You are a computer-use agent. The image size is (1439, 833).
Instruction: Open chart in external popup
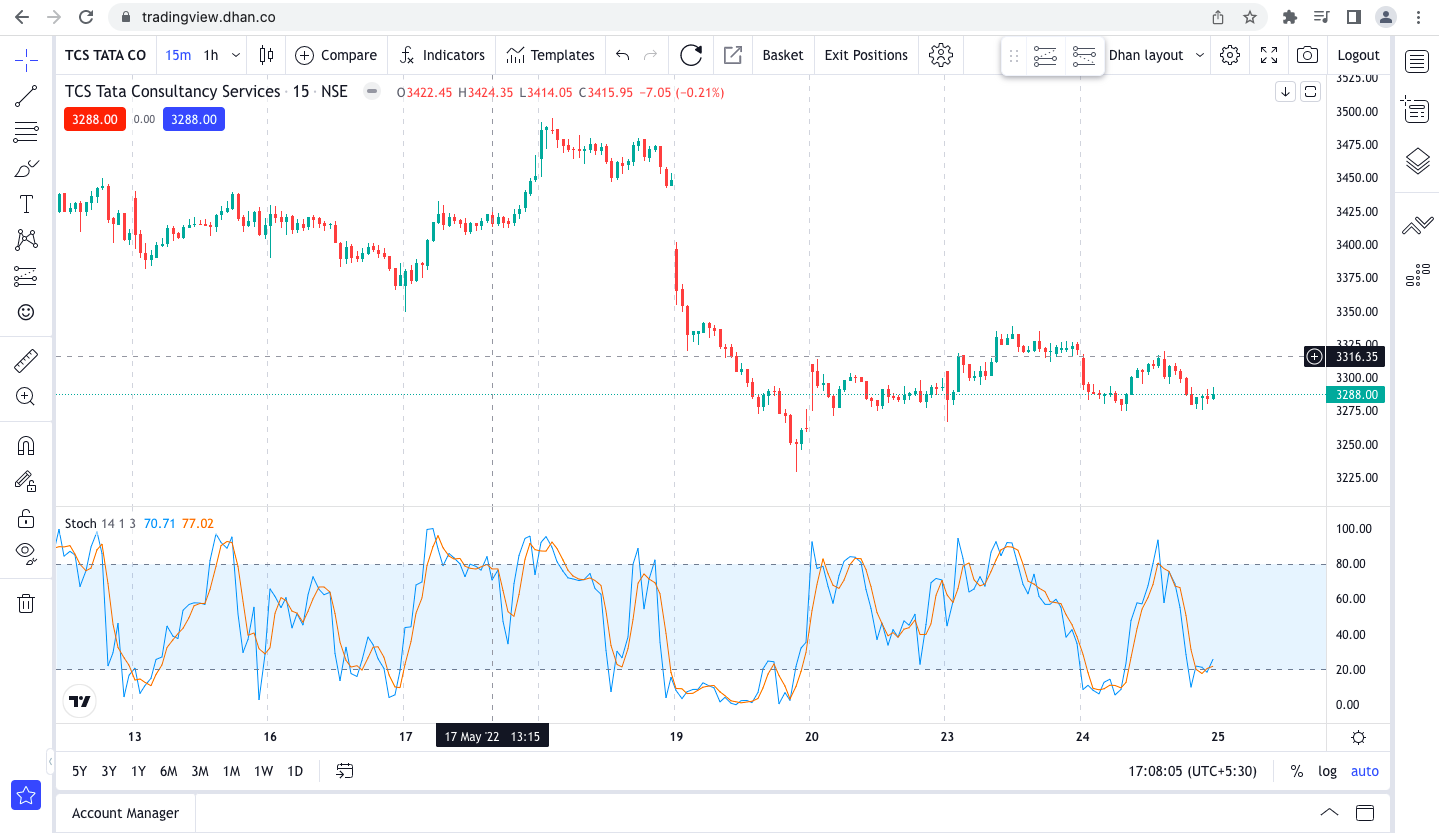(733, 55)
